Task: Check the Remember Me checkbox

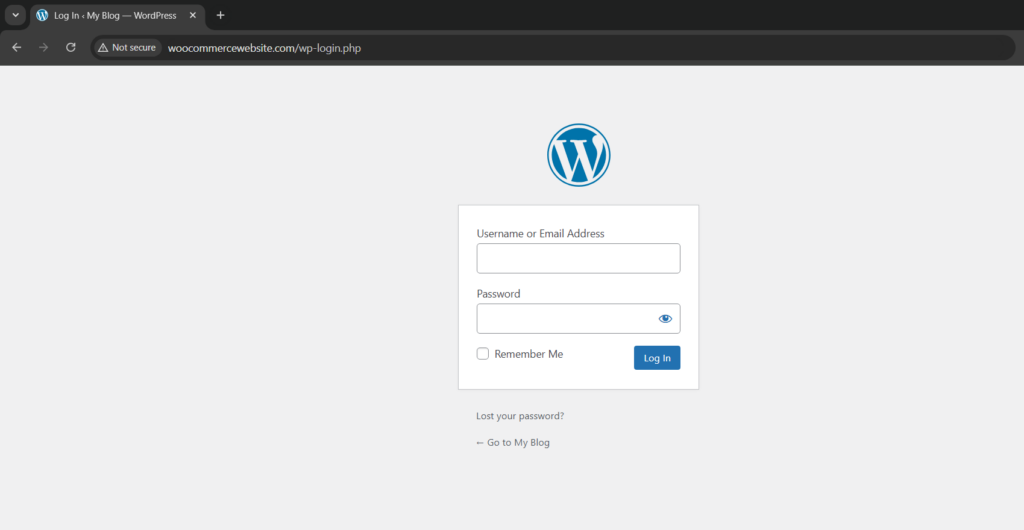Action: coord(483,354)
